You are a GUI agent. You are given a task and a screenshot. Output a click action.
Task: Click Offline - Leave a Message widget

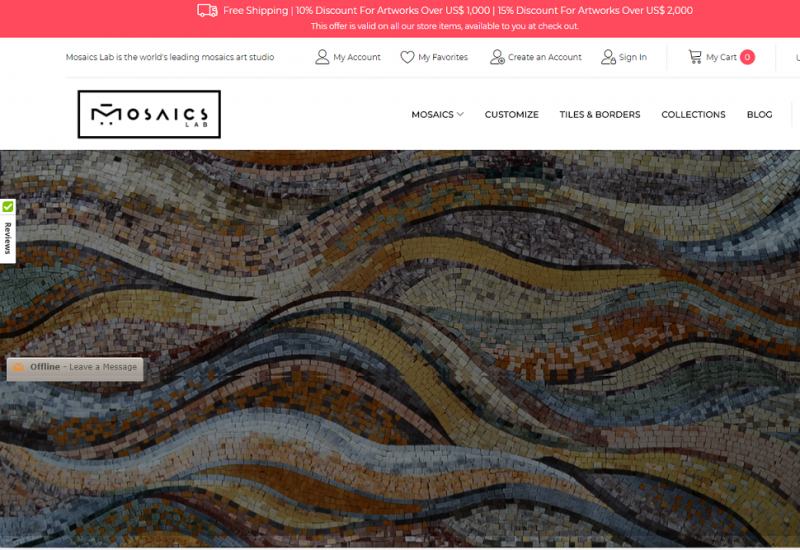click(75, 368)
